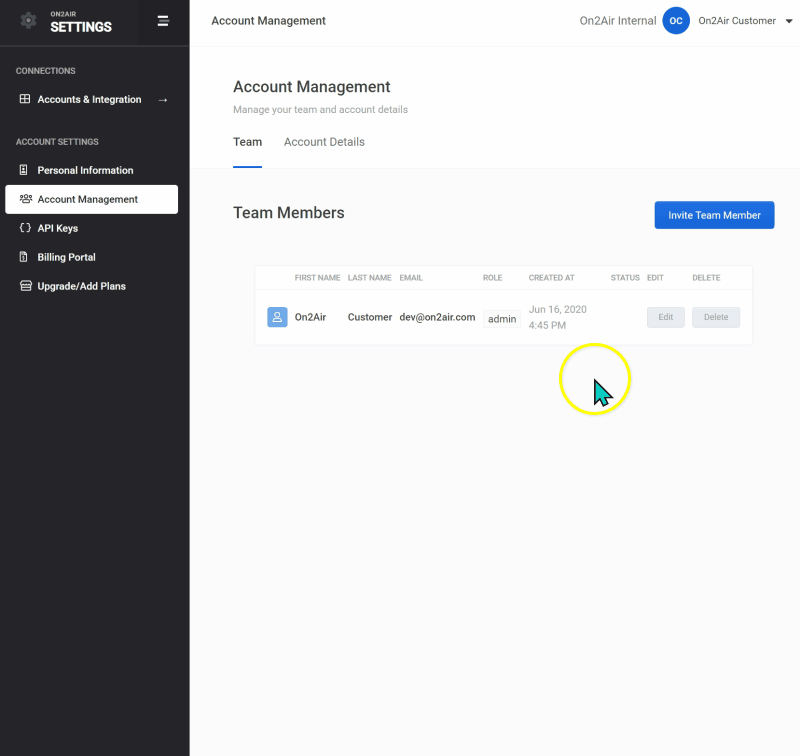Click the Billing Portal document icon
Screen dimensions: 800x756
25,257
